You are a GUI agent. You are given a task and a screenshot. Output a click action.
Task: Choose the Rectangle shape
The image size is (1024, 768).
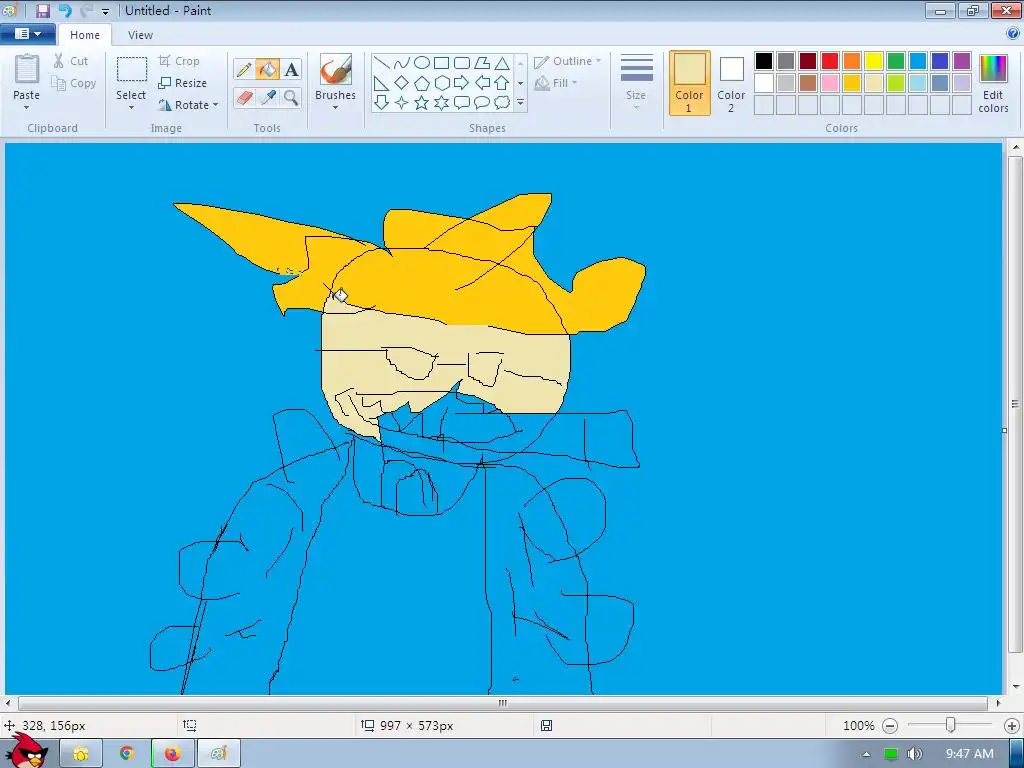[x=441, y=63]
